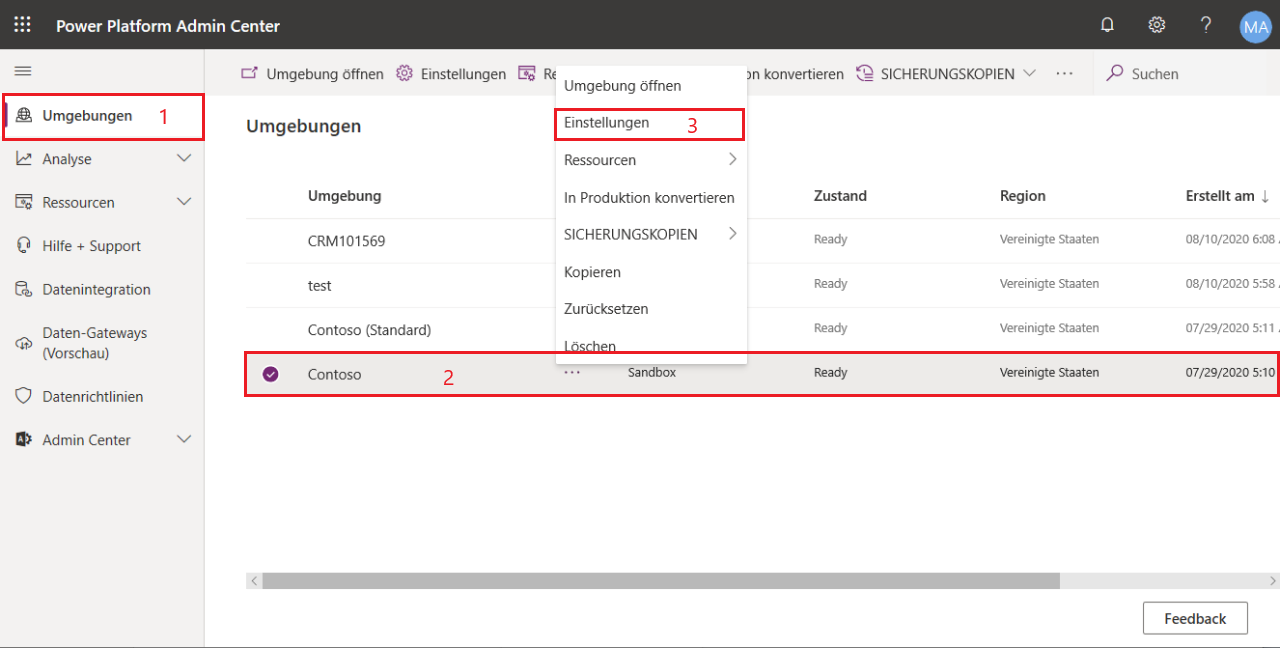Choose Löschen in the context menu
1280x648 pixels.
pos(651,345)
